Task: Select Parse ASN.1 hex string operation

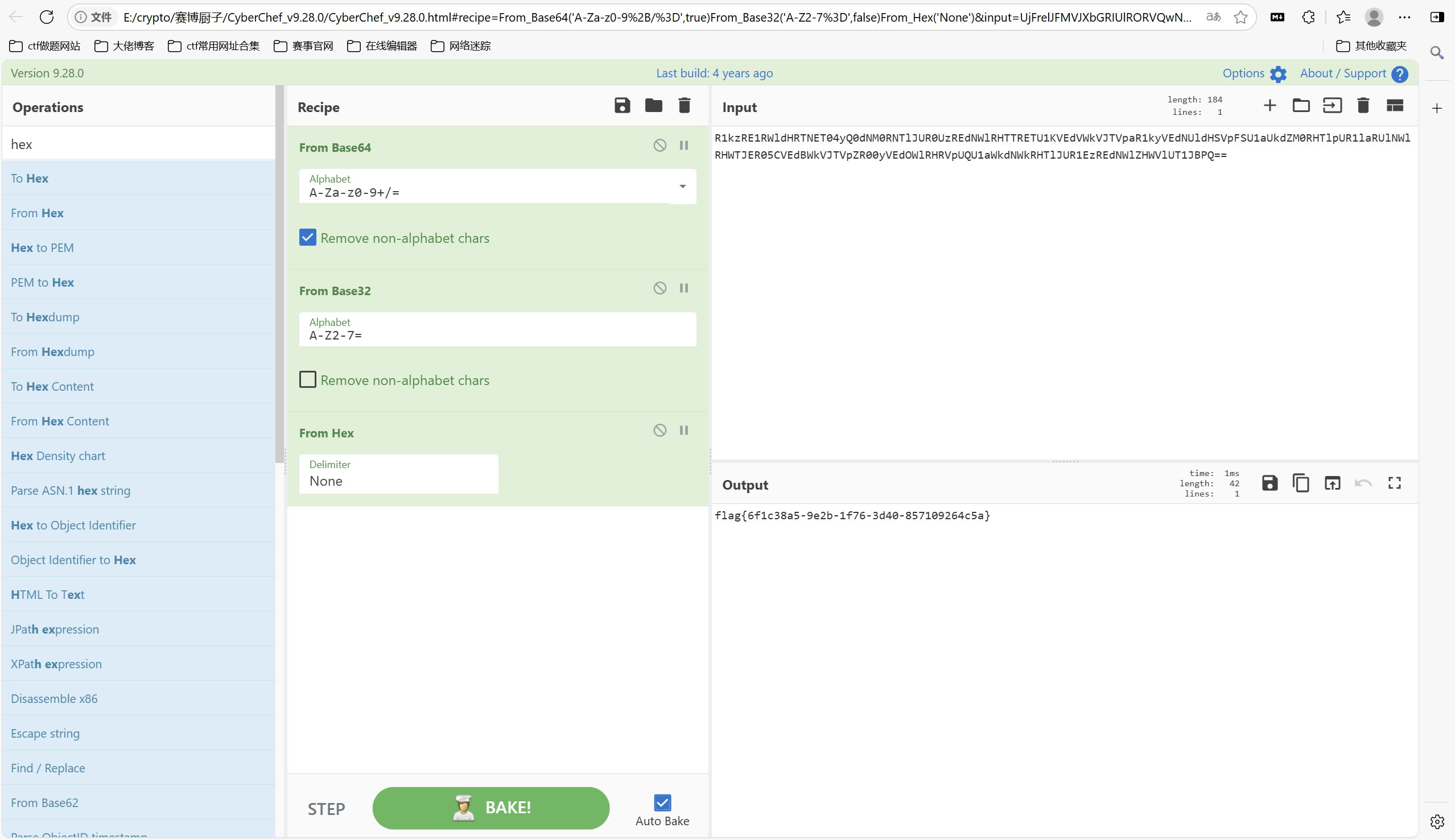Action: (139, 490)
